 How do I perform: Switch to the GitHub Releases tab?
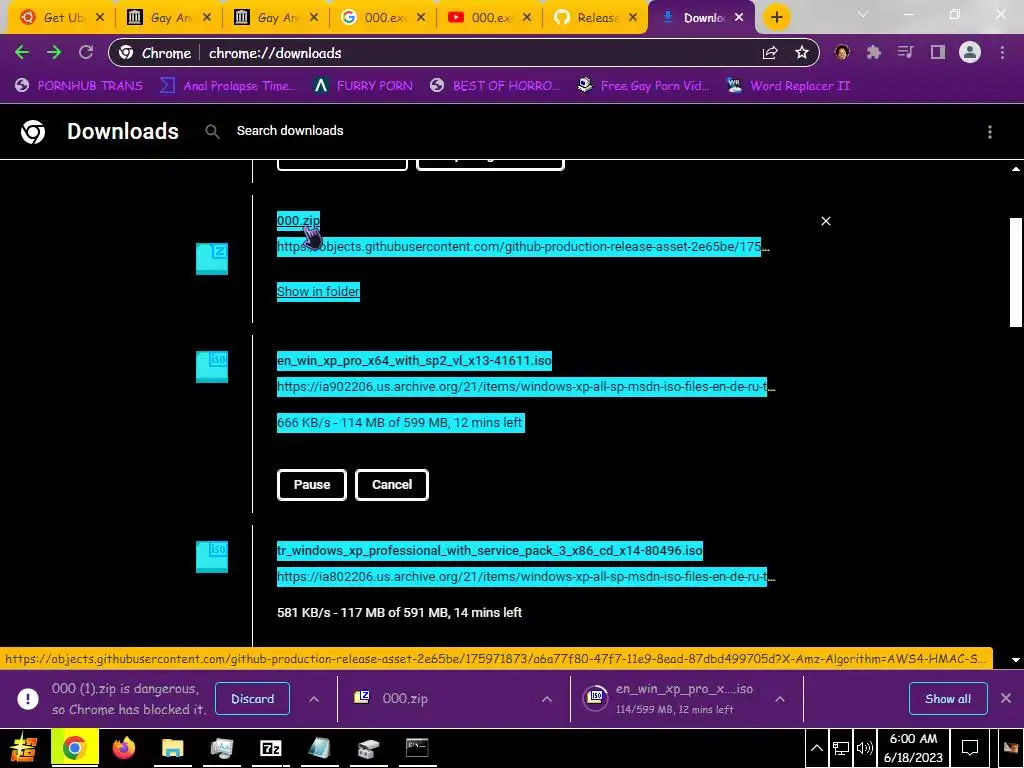click(x=596, y=18)
